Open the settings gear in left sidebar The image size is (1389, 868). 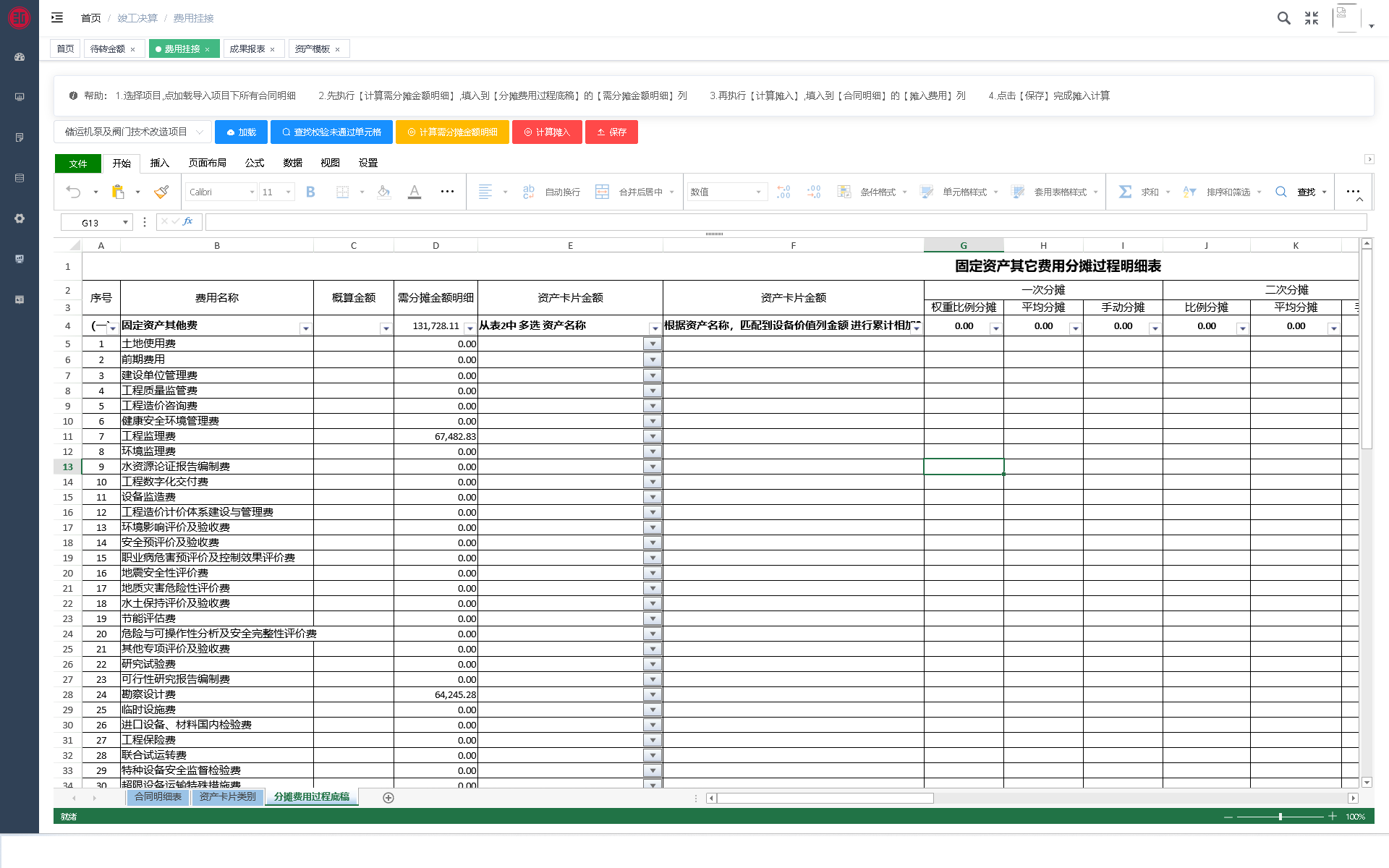[x=20, y=218]
